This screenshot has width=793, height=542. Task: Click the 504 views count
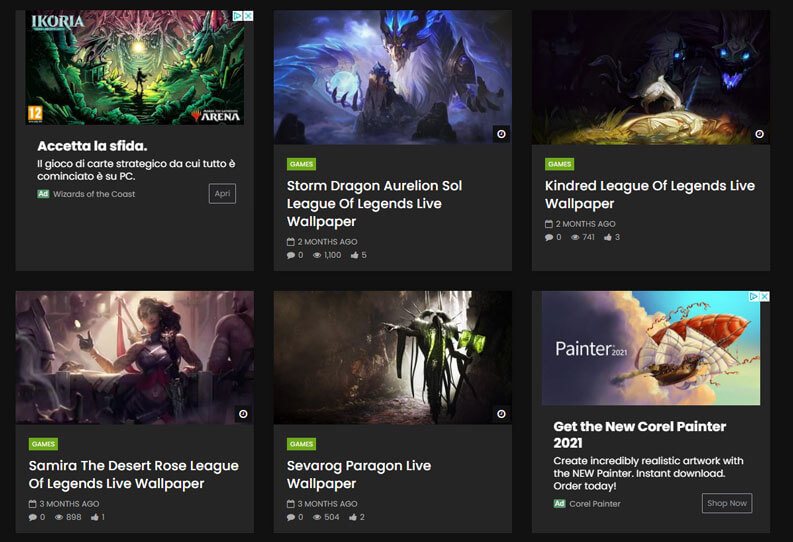pyautogui.click(x=332, y=517)
